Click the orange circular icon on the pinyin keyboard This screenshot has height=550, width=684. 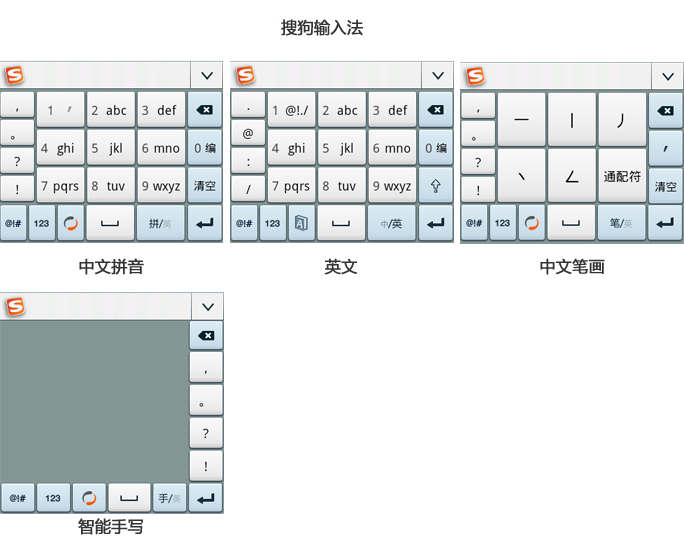70,223
